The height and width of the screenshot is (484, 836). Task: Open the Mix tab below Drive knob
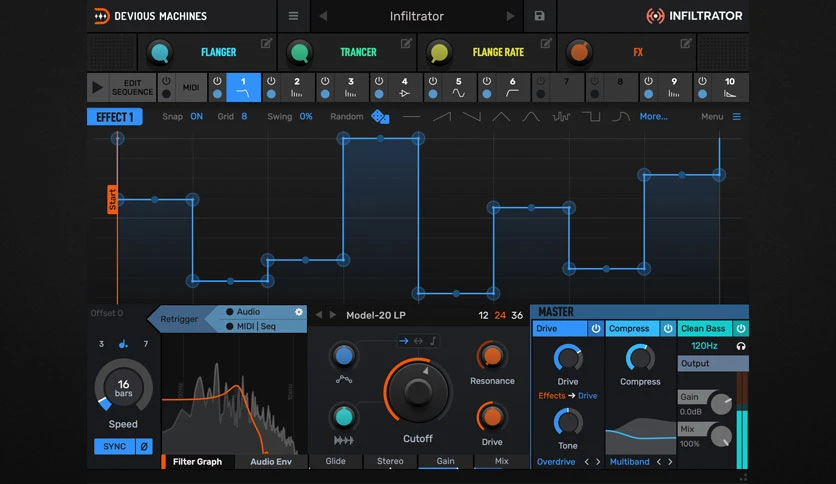pyautogui.click(x=501, y=461)
